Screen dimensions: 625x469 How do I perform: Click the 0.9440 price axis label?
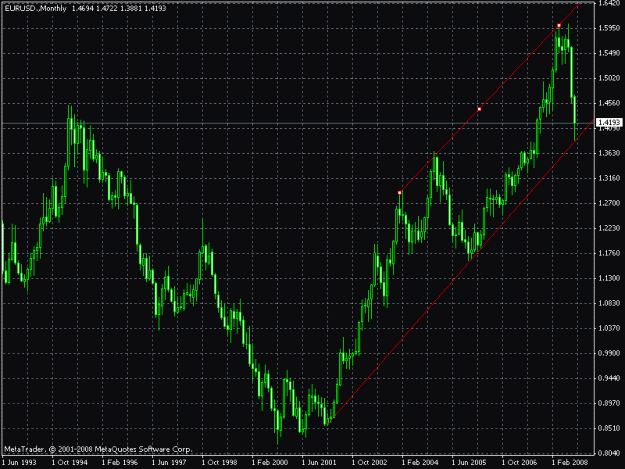609,379
